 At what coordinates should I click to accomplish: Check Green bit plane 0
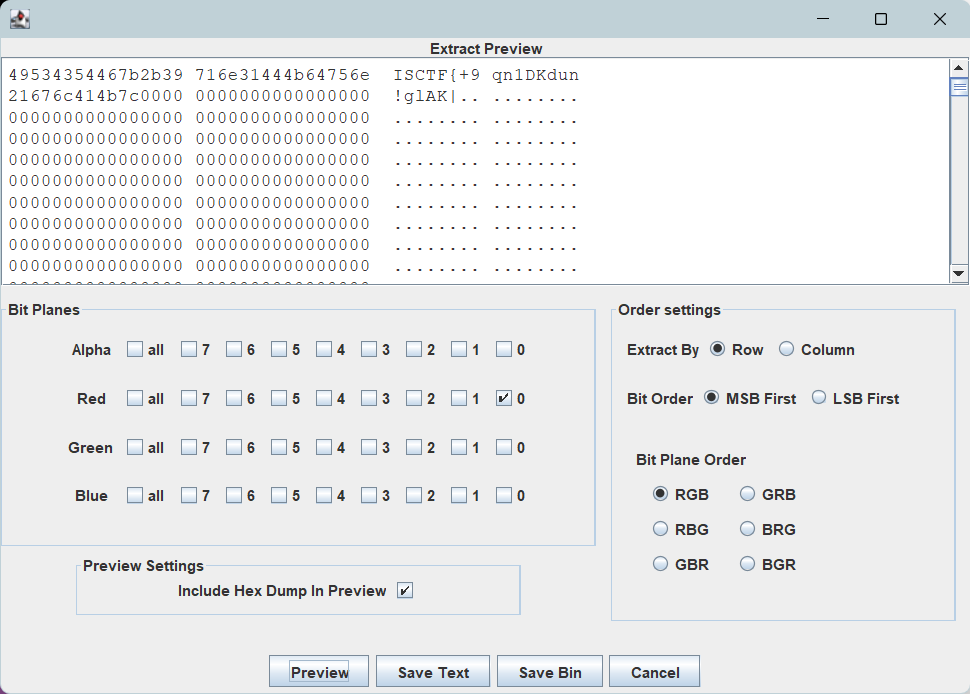[504, 448]
